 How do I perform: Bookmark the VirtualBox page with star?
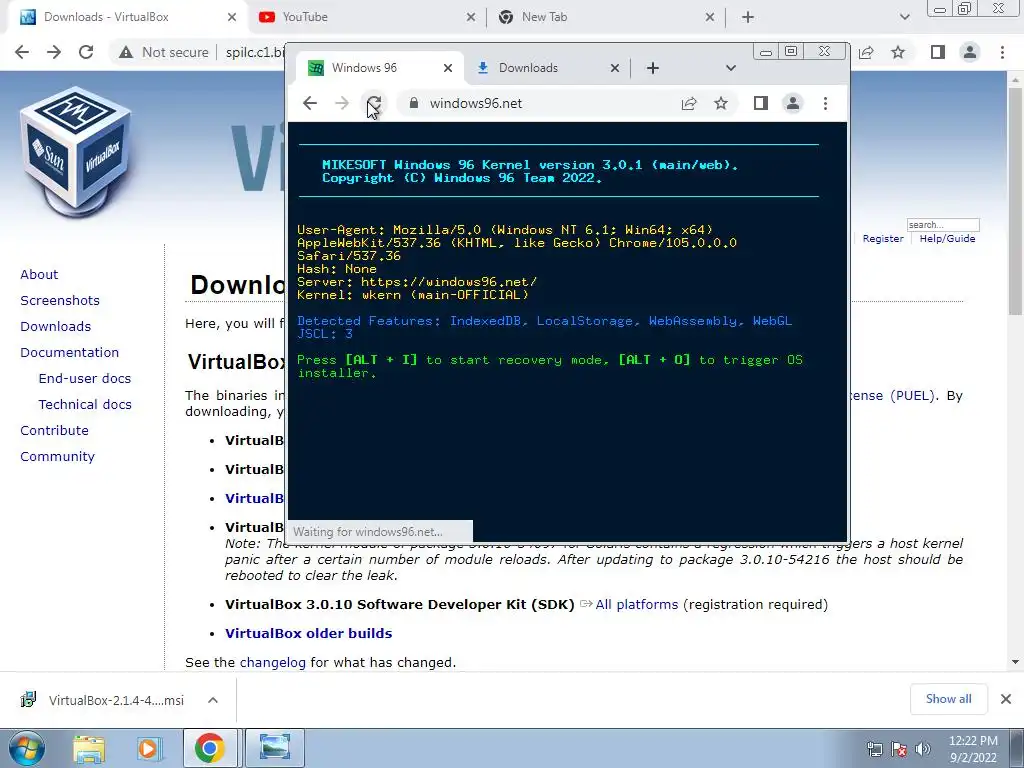899,52
